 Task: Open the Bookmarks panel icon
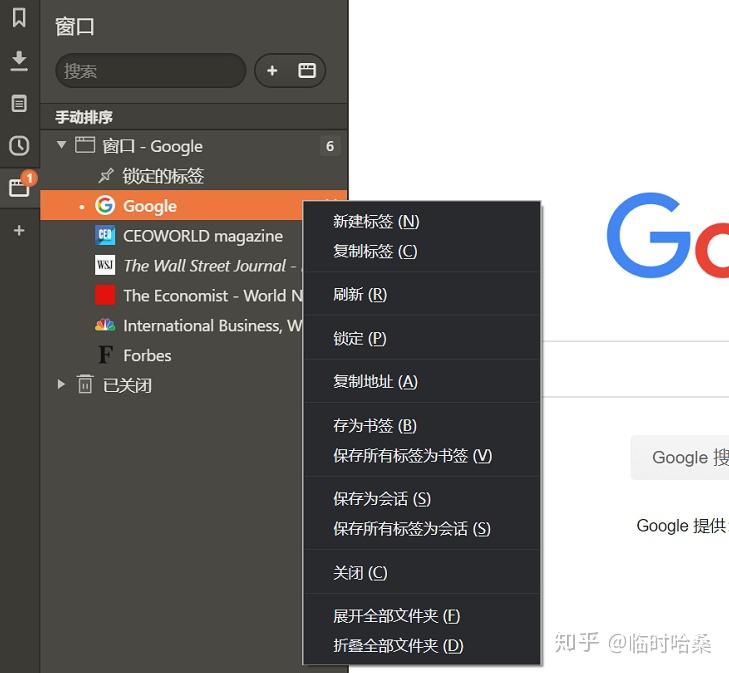pos(19,19)
